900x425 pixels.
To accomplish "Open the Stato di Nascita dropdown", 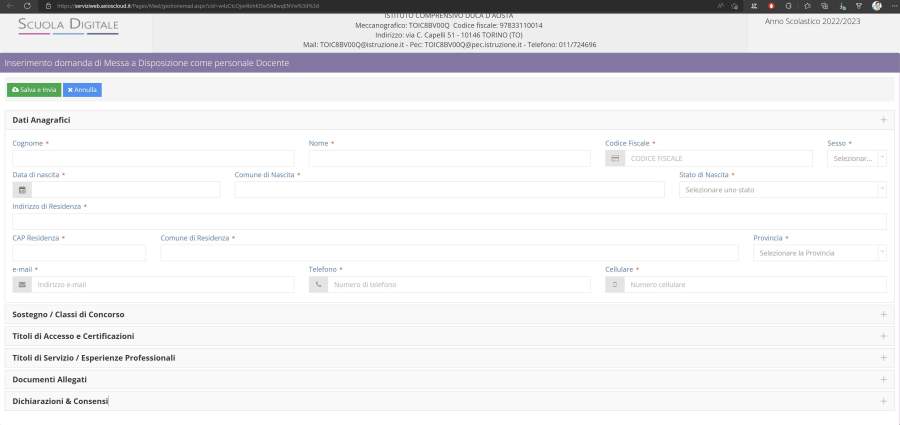I will pos(782,190).
